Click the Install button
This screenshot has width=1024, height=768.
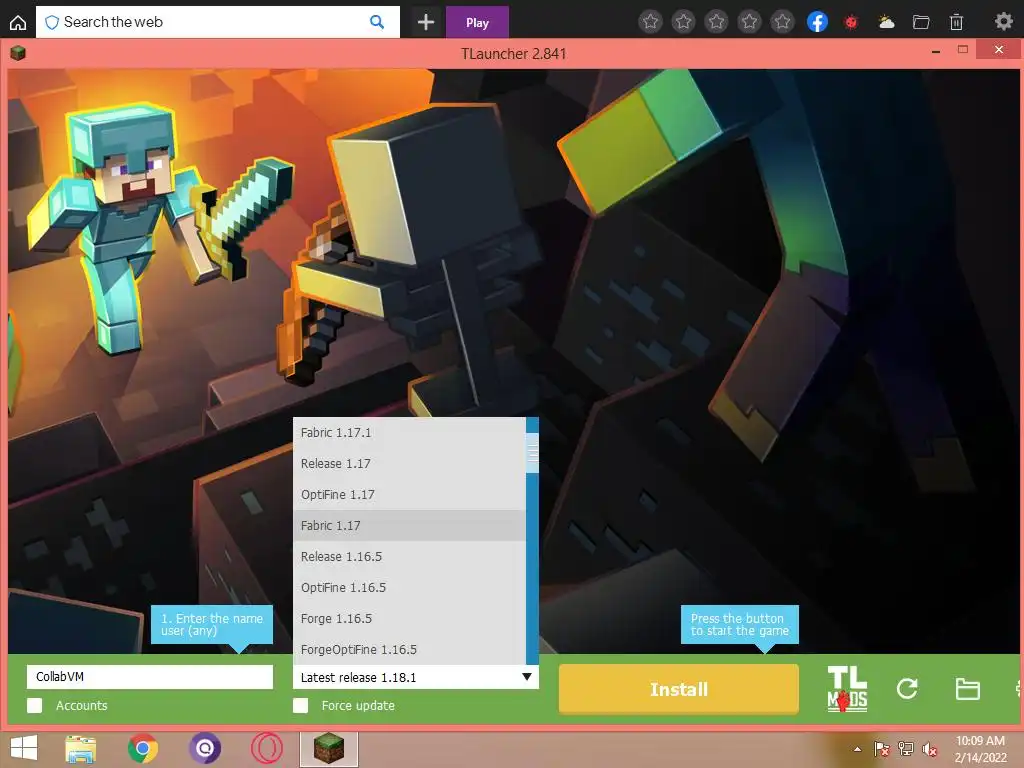coord(679,689)
